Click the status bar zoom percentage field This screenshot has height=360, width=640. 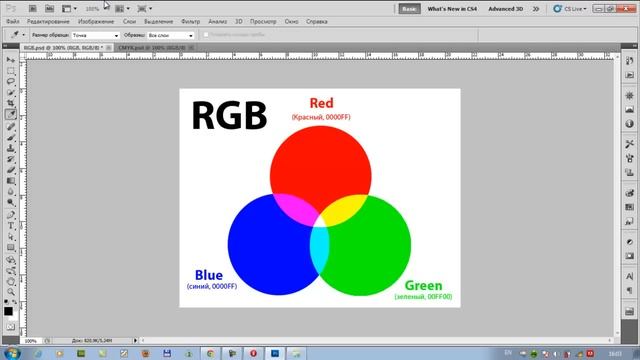tap(31, 340)
